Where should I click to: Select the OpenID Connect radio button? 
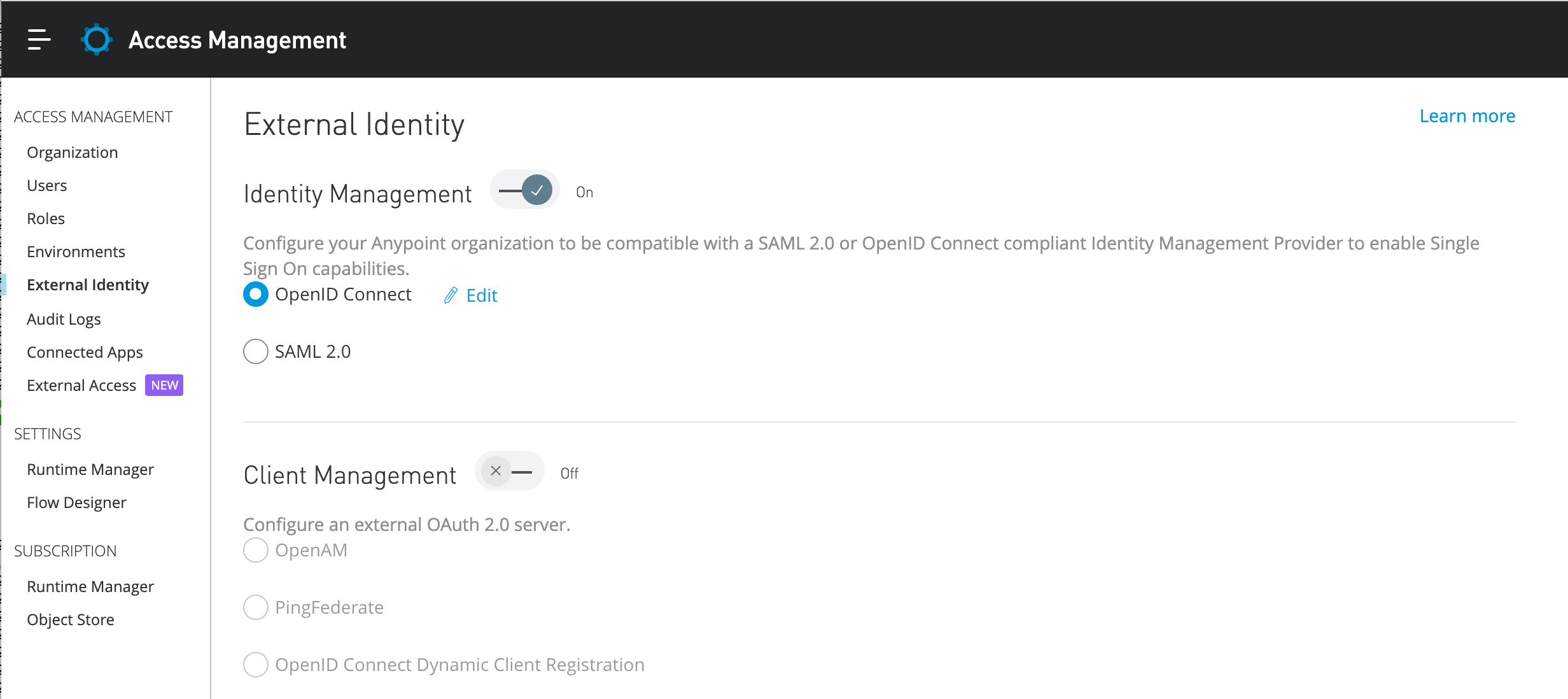pos(255,294)
